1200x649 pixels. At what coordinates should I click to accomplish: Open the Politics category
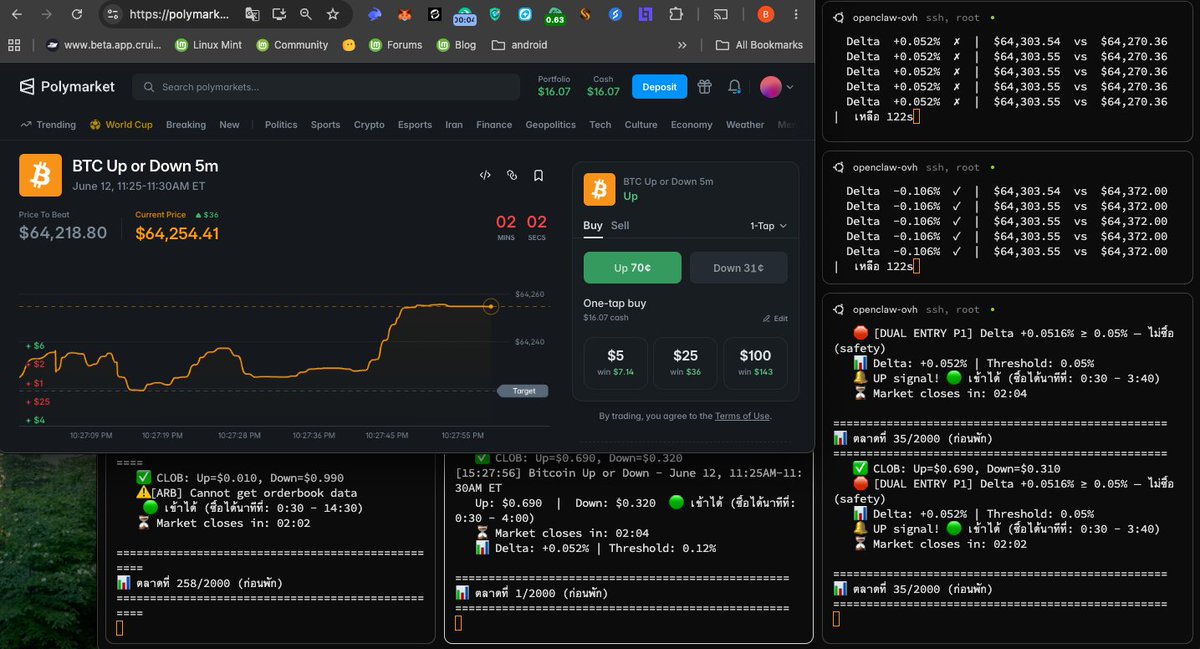tap(281, 125)
